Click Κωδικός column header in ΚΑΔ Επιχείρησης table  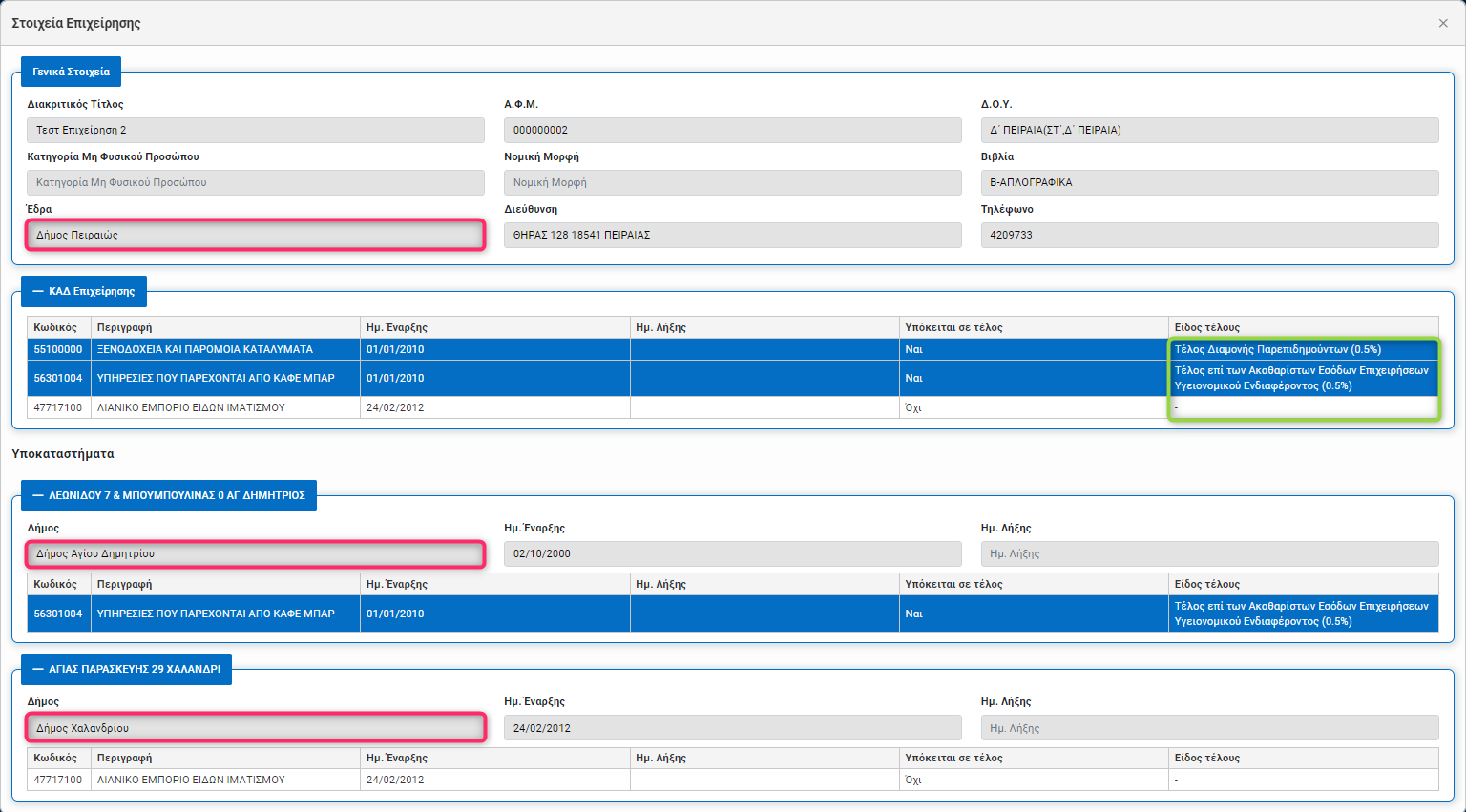(x=59, y=327)
